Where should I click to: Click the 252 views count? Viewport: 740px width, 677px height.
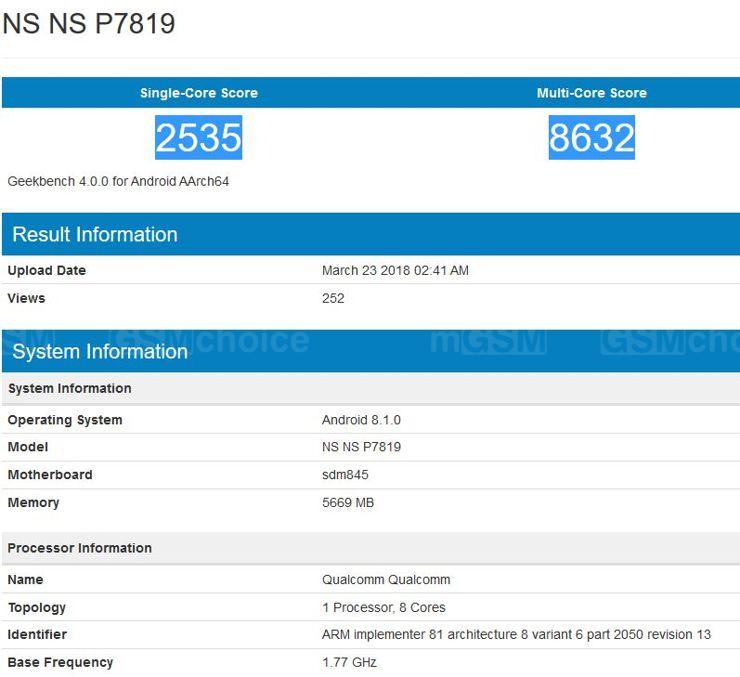coord(333,298)
